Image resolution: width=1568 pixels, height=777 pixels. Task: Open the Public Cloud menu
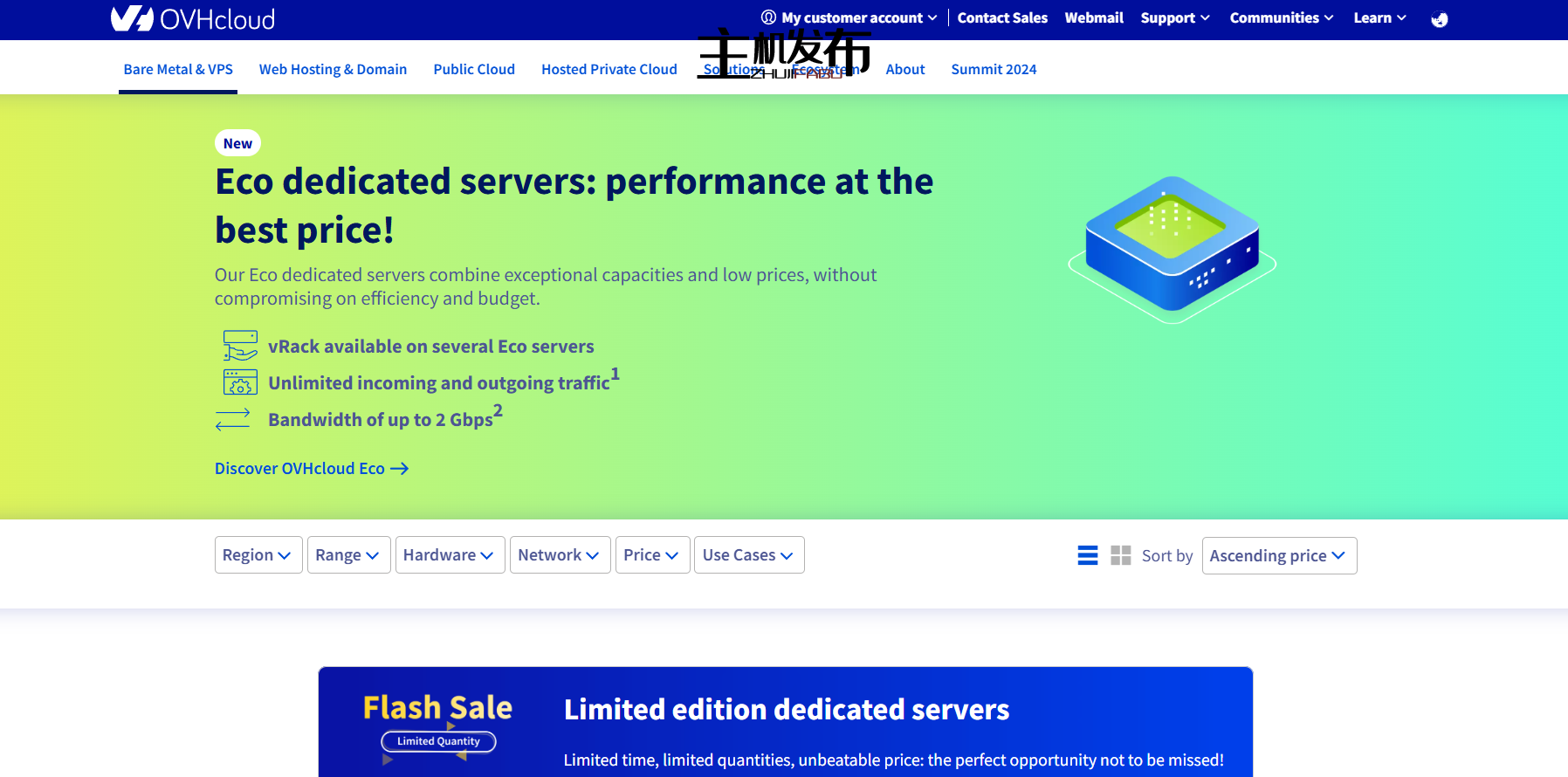click(x=474, y=69)
